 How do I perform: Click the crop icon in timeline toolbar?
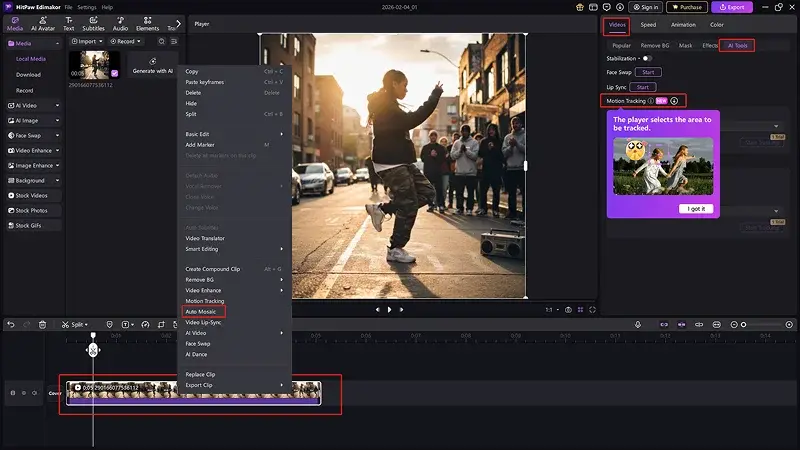coord(161,324)
